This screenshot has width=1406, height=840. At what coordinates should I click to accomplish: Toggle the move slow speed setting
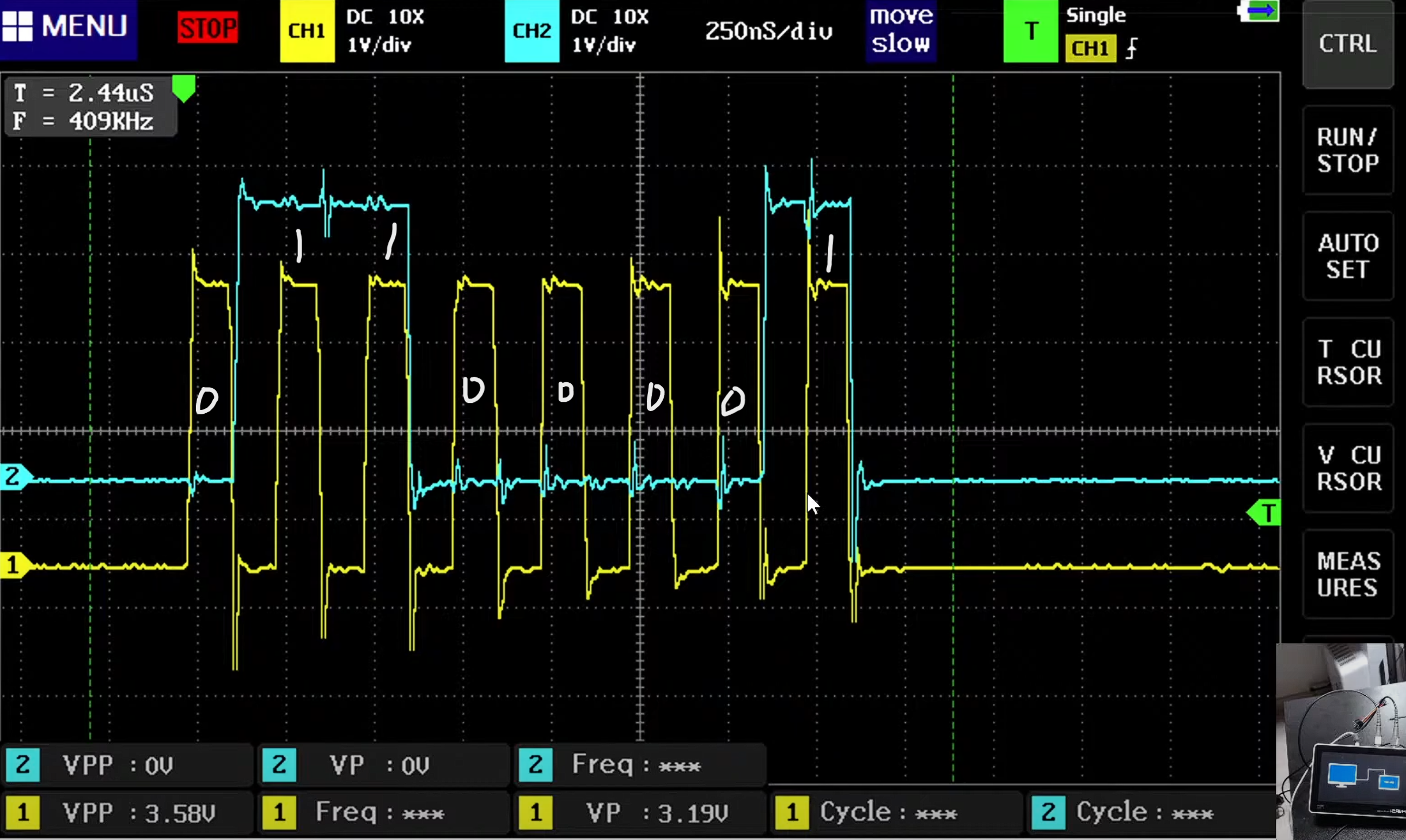pos(901,30)
